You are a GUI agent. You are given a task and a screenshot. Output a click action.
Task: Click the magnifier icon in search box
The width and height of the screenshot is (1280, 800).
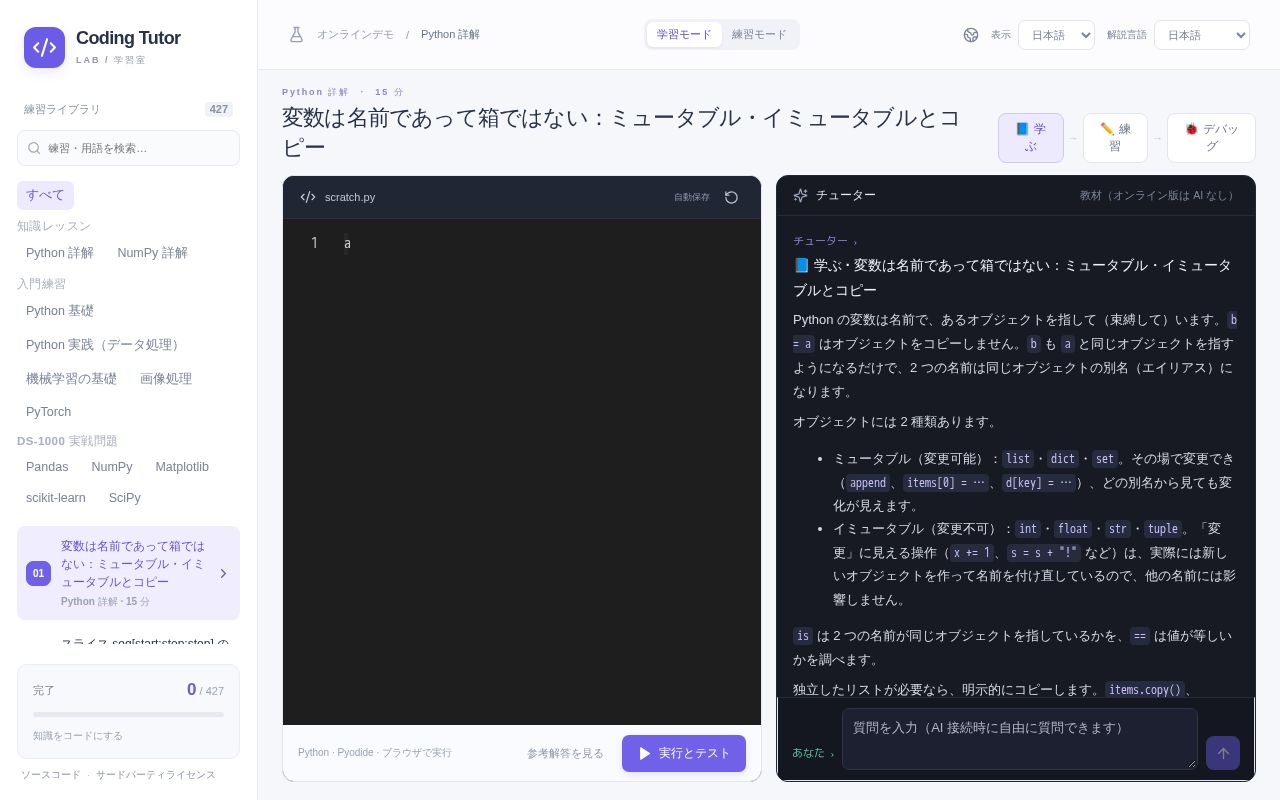pos(34,148)
